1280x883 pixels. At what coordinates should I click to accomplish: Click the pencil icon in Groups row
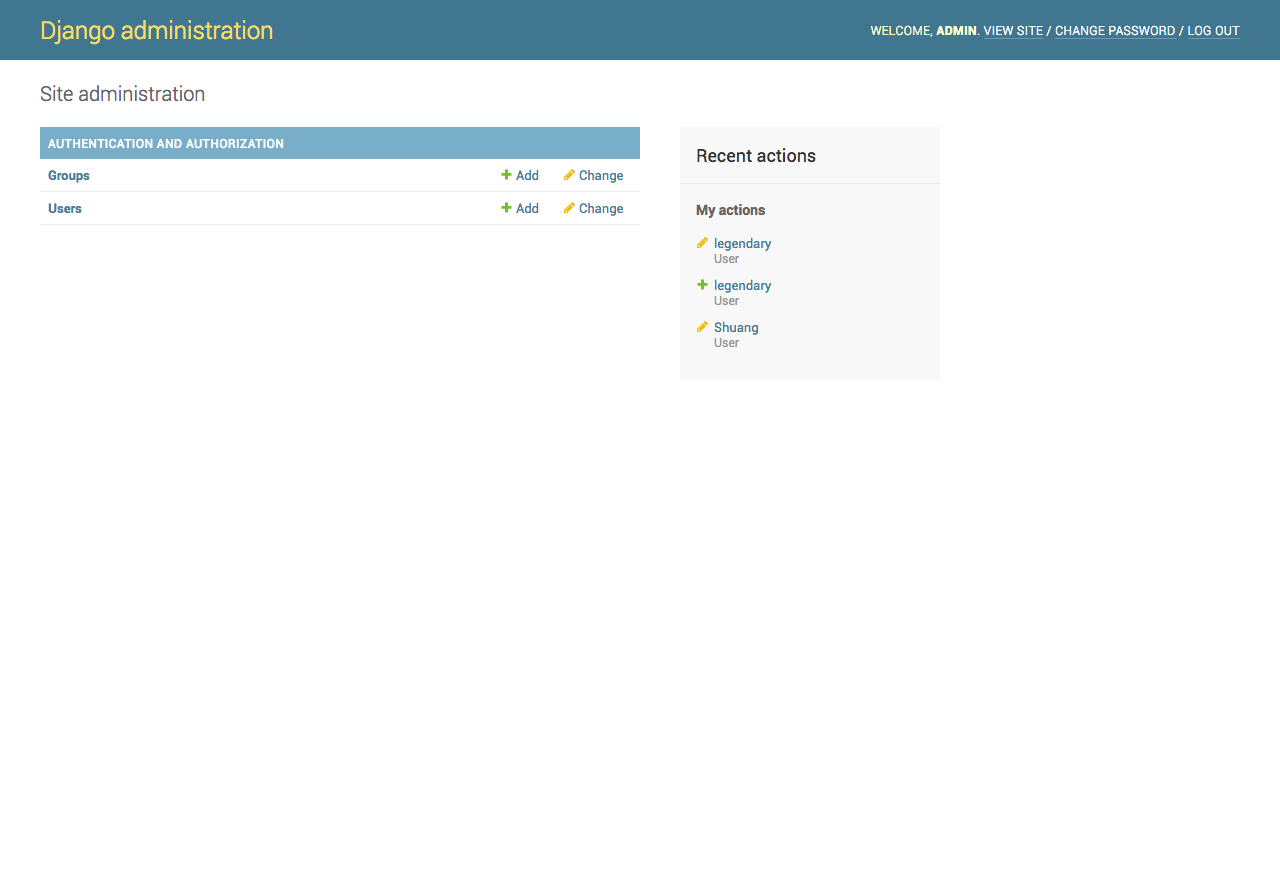(569, 175)
